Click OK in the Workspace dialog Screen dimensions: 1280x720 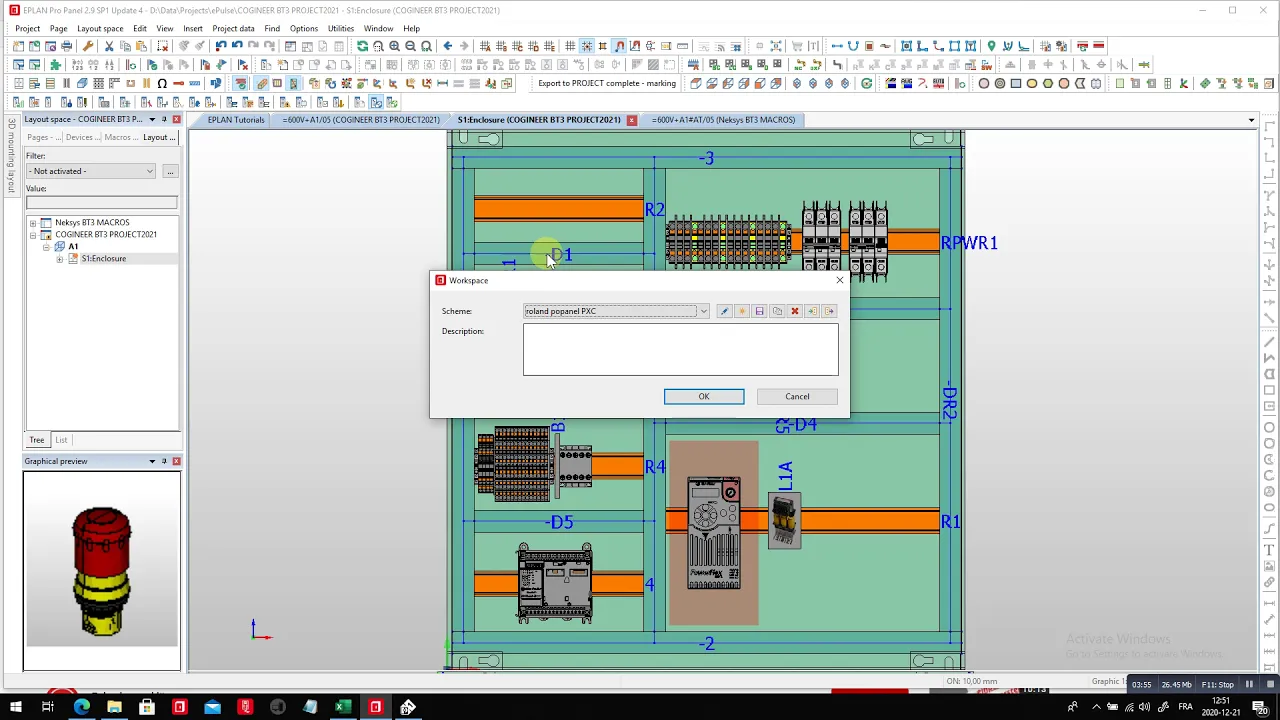coord(704,396)
